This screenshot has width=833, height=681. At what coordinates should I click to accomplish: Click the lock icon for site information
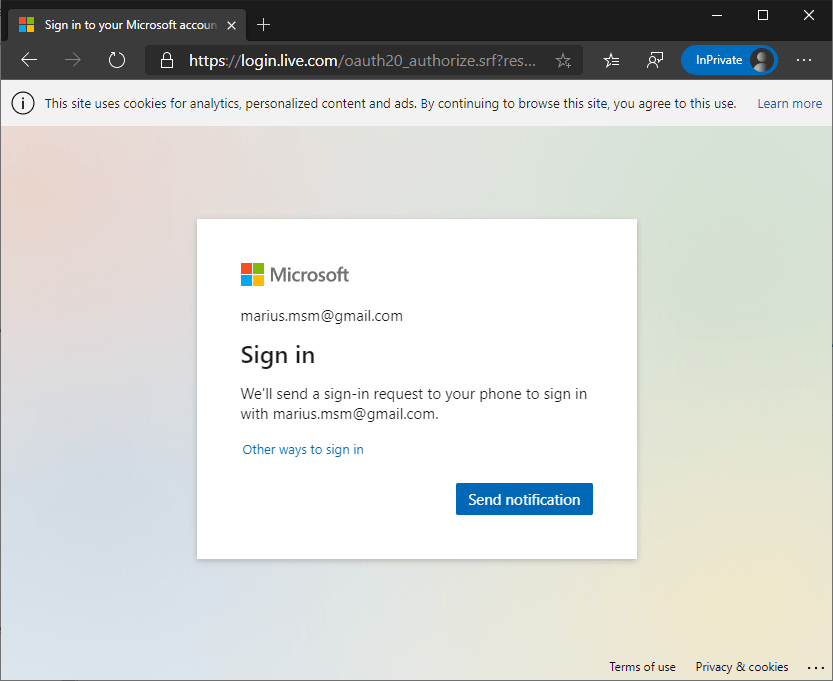[166, 60]
